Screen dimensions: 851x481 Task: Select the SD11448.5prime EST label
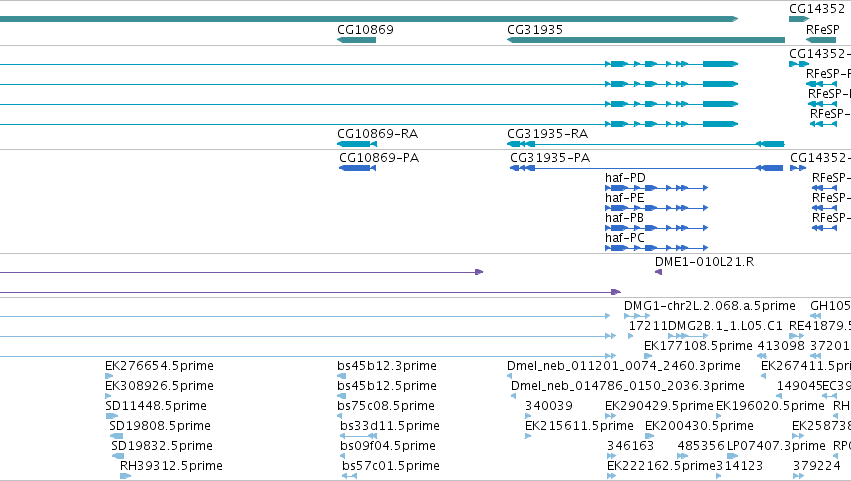click(156, 406)
